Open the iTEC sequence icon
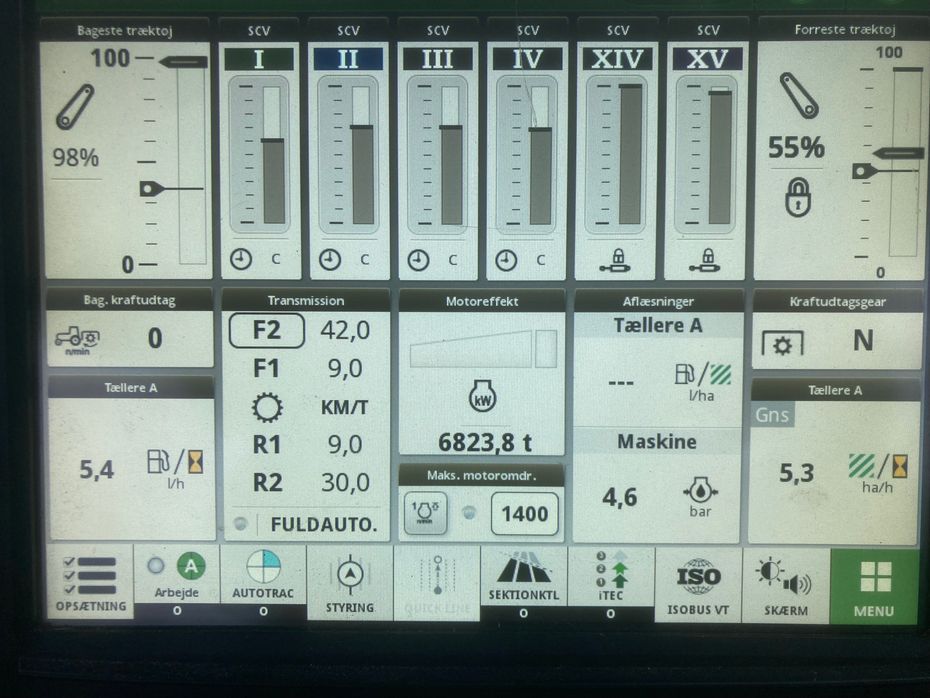This screenshot has width=930, height=698. 610,580
